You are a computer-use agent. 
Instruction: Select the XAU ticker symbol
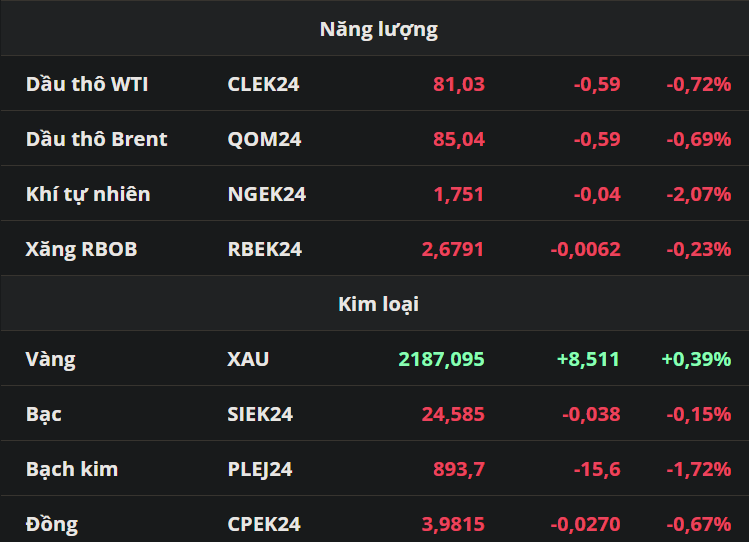click(248, 359)
